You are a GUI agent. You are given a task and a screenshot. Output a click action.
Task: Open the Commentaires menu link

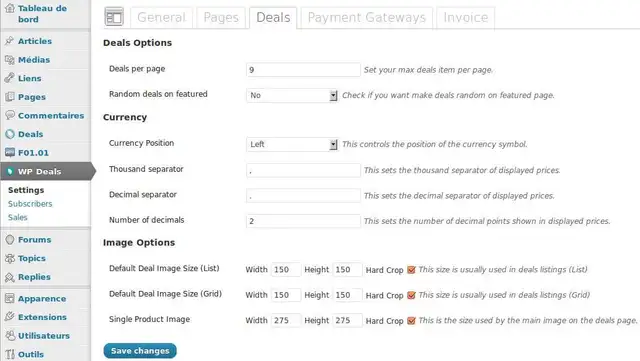pos(51,116)
